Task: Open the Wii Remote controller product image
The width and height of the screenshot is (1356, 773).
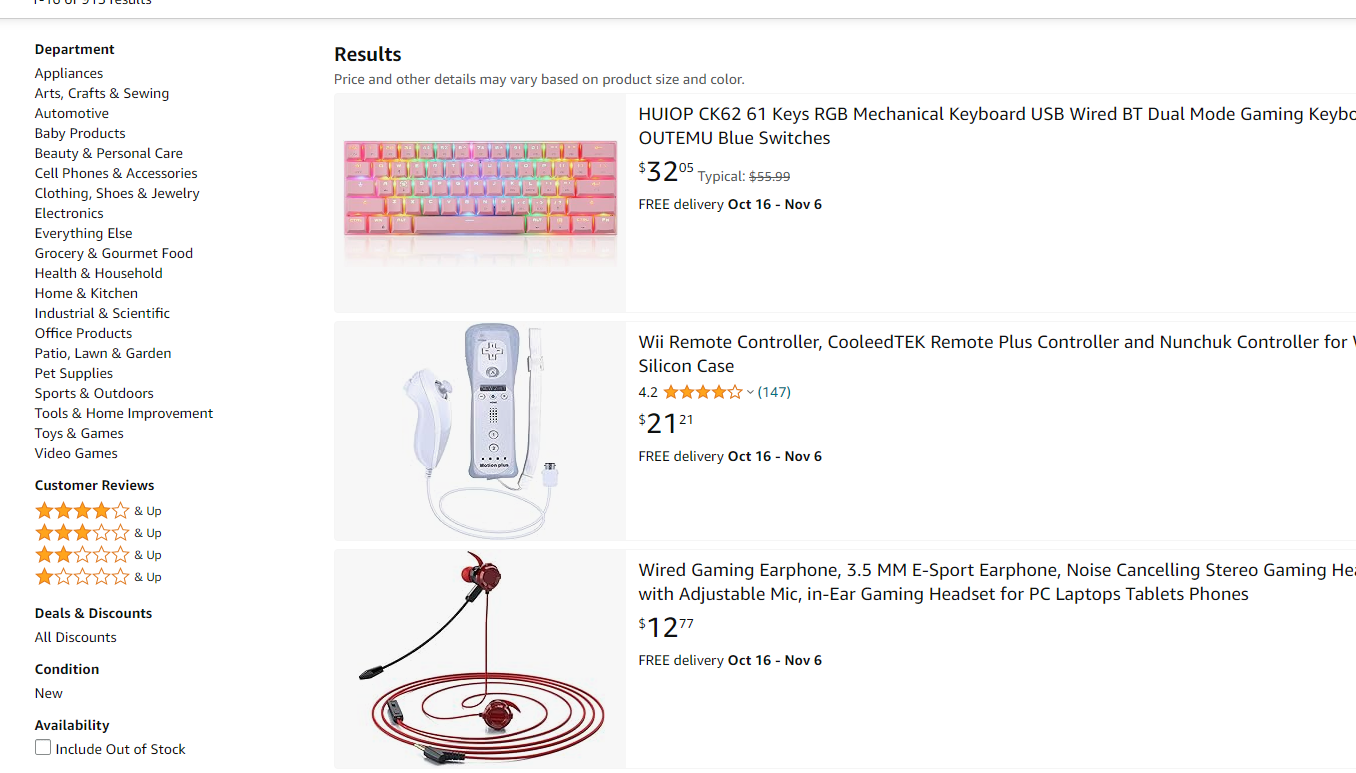Action: point(480,431)
